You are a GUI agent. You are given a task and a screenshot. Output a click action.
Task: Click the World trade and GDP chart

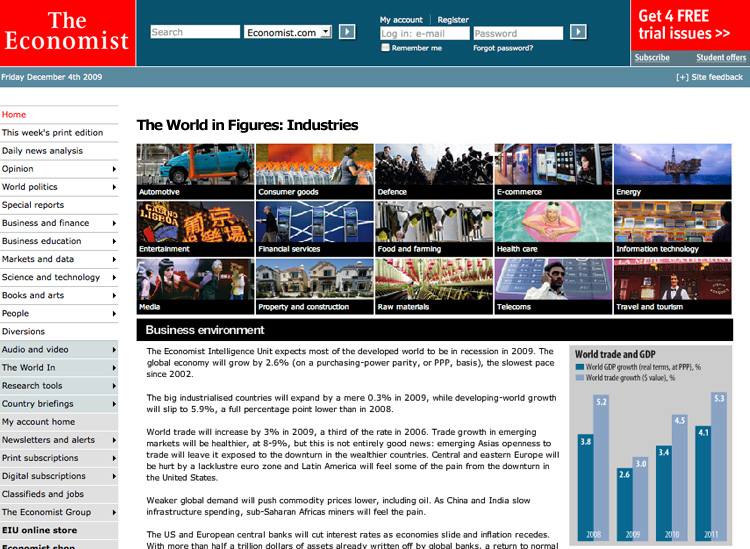pos(651,445)
